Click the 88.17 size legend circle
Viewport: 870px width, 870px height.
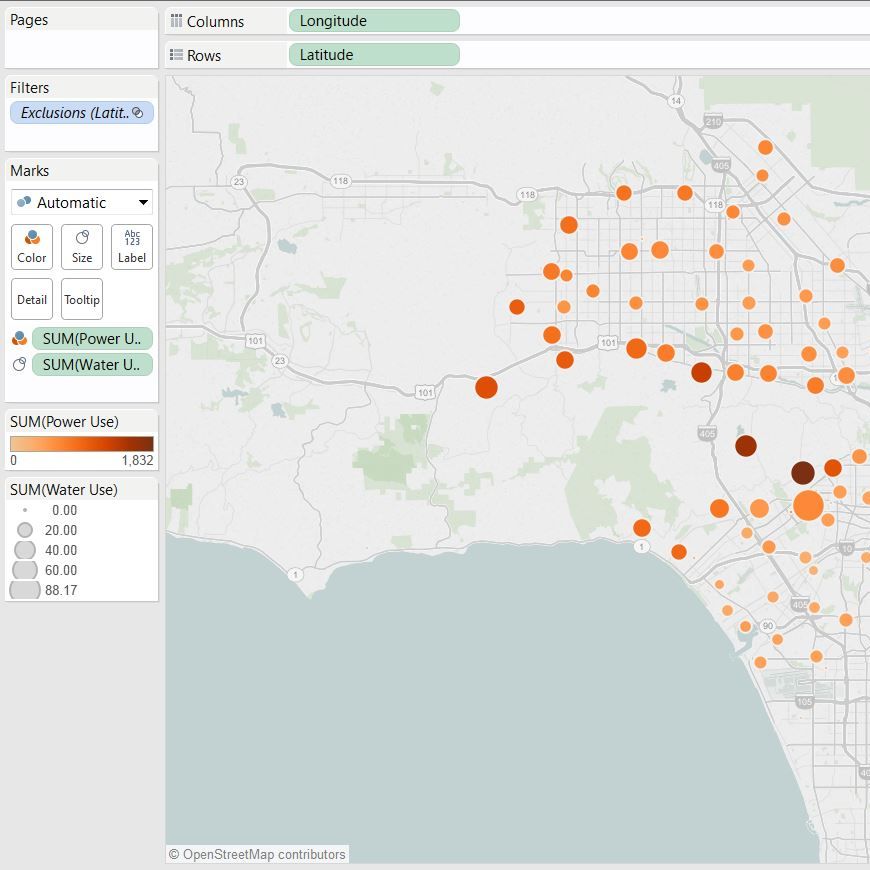coord(25,590)
